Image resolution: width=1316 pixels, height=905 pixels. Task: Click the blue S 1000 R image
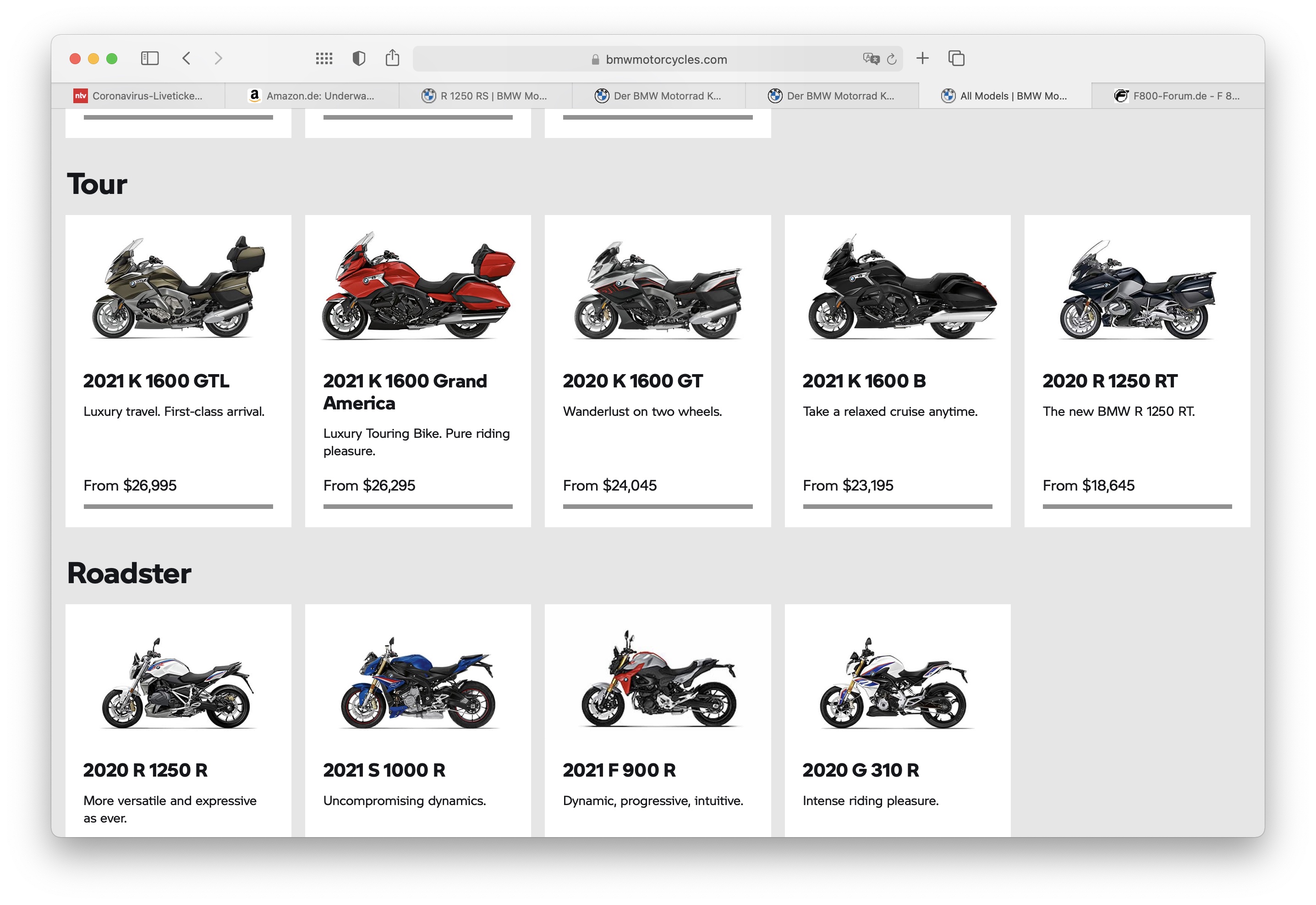click(x=418, y=683)
